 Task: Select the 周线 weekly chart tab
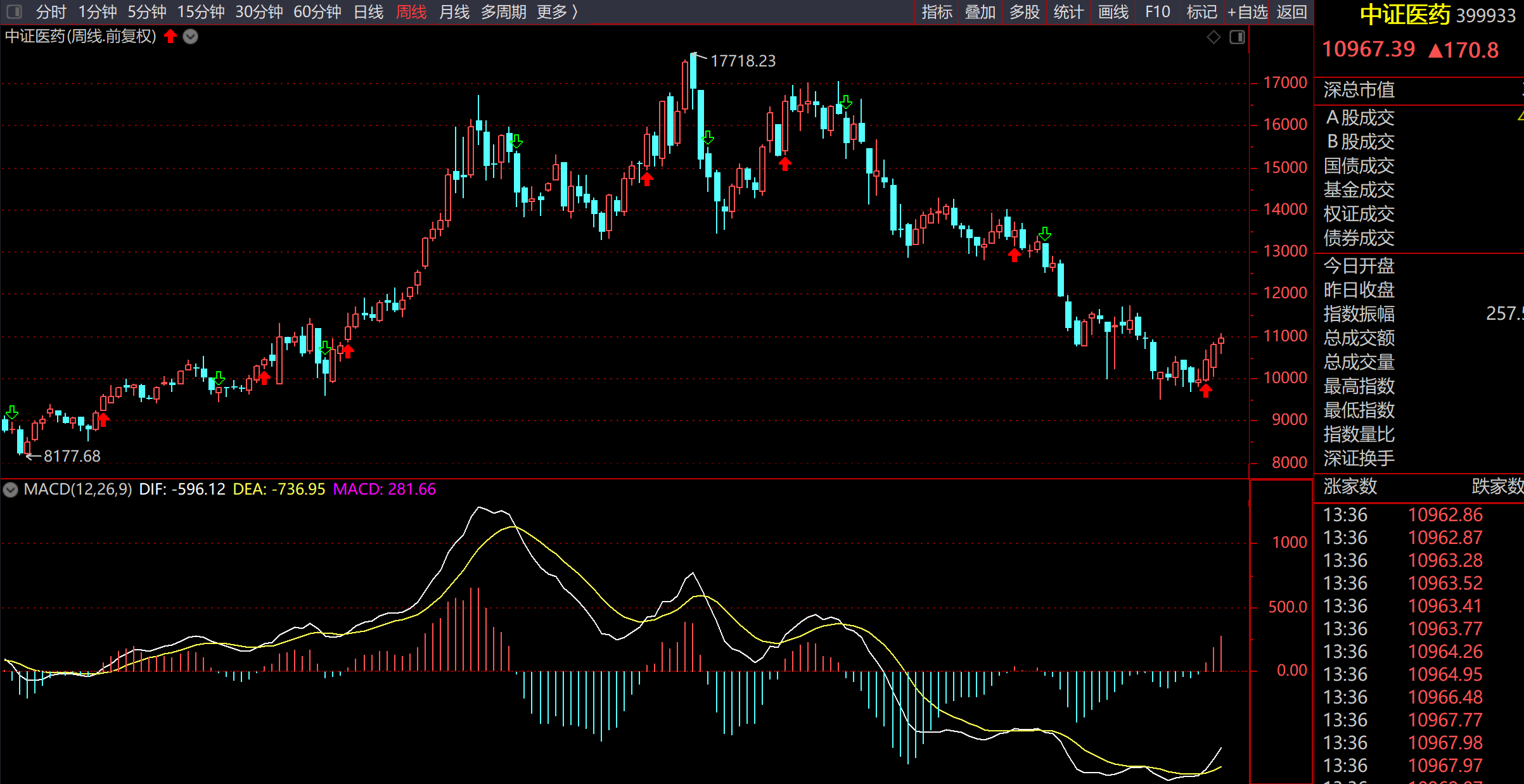(411, 12)
